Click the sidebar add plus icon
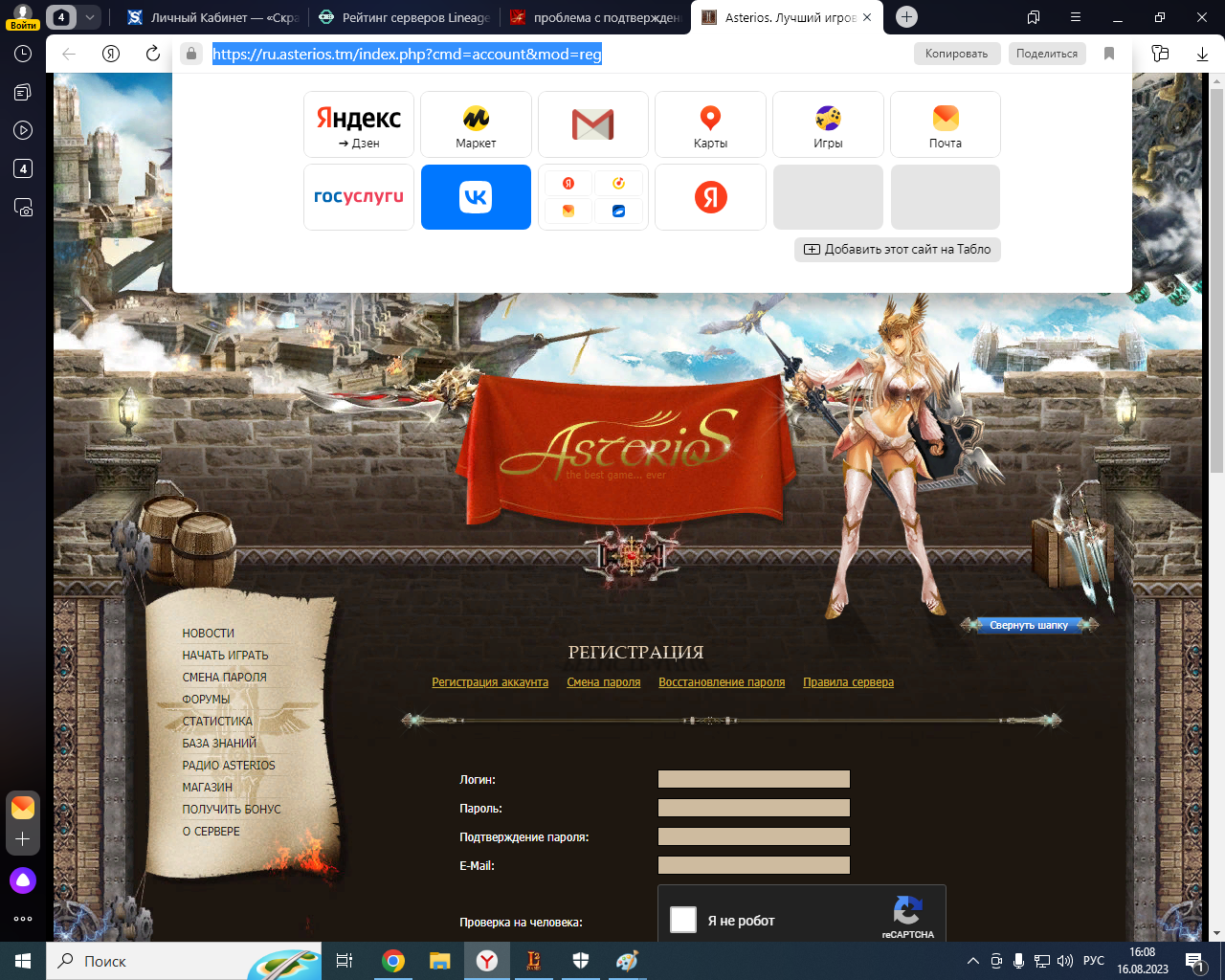Viewport: 1225px width, 980px height. [x=23, y=839]
